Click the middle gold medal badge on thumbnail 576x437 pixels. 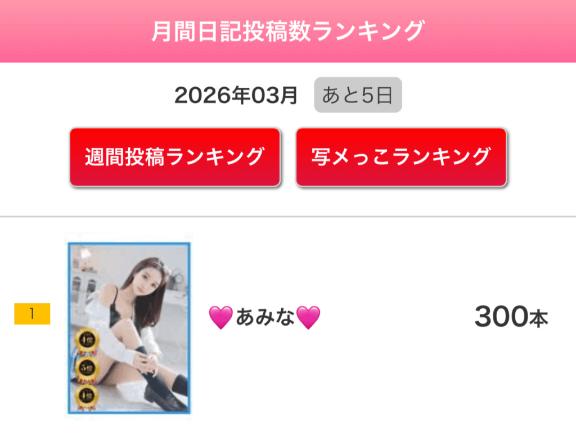pyautogui.click(x=87, y=368)
